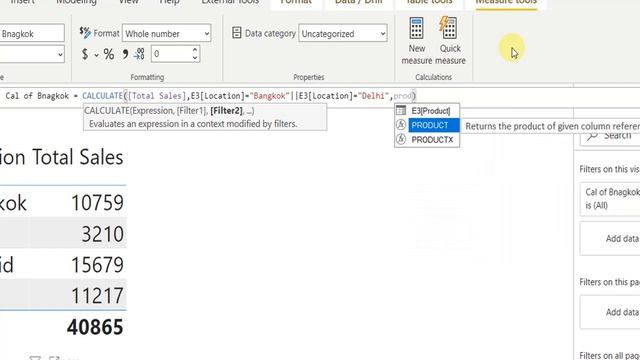
Task: Open the View ribbon tab
Action: coord(128,2)
